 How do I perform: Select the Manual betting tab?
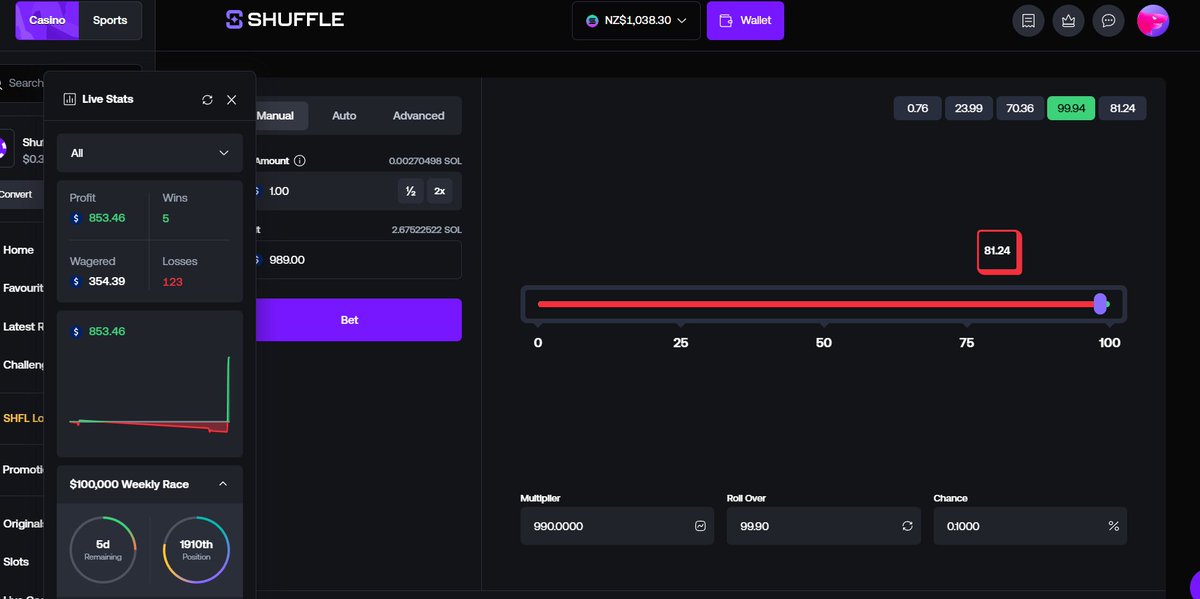pos(275,116)
